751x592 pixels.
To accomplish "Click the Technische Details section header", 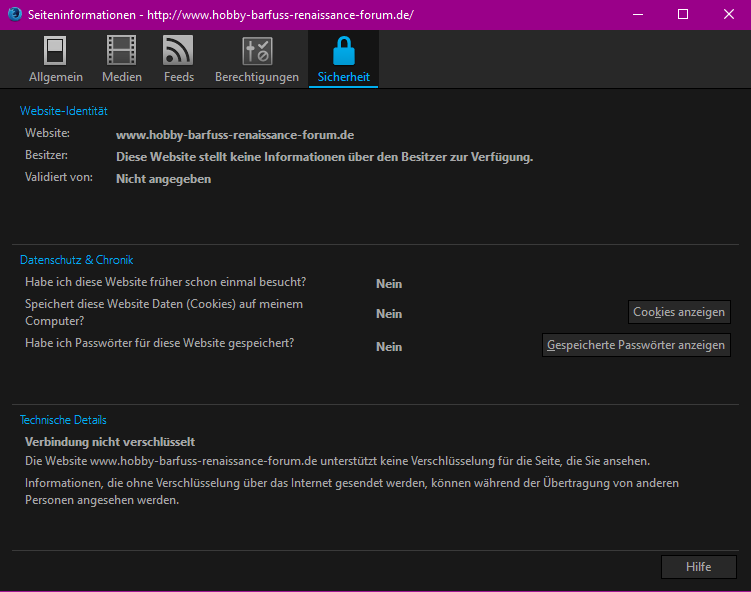I will [63, 420].
